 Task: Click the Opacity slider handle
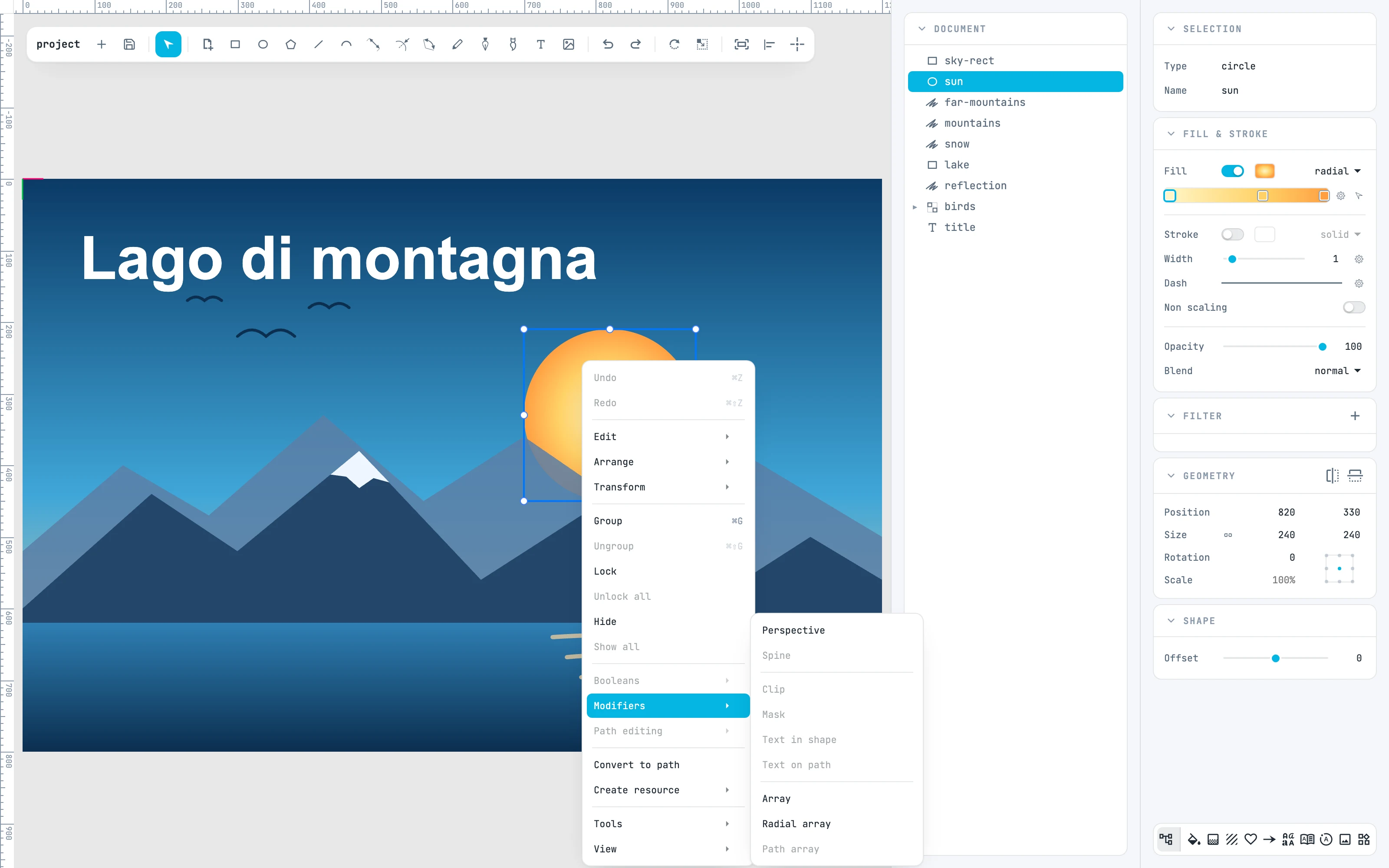click(x=1323, y=347)
